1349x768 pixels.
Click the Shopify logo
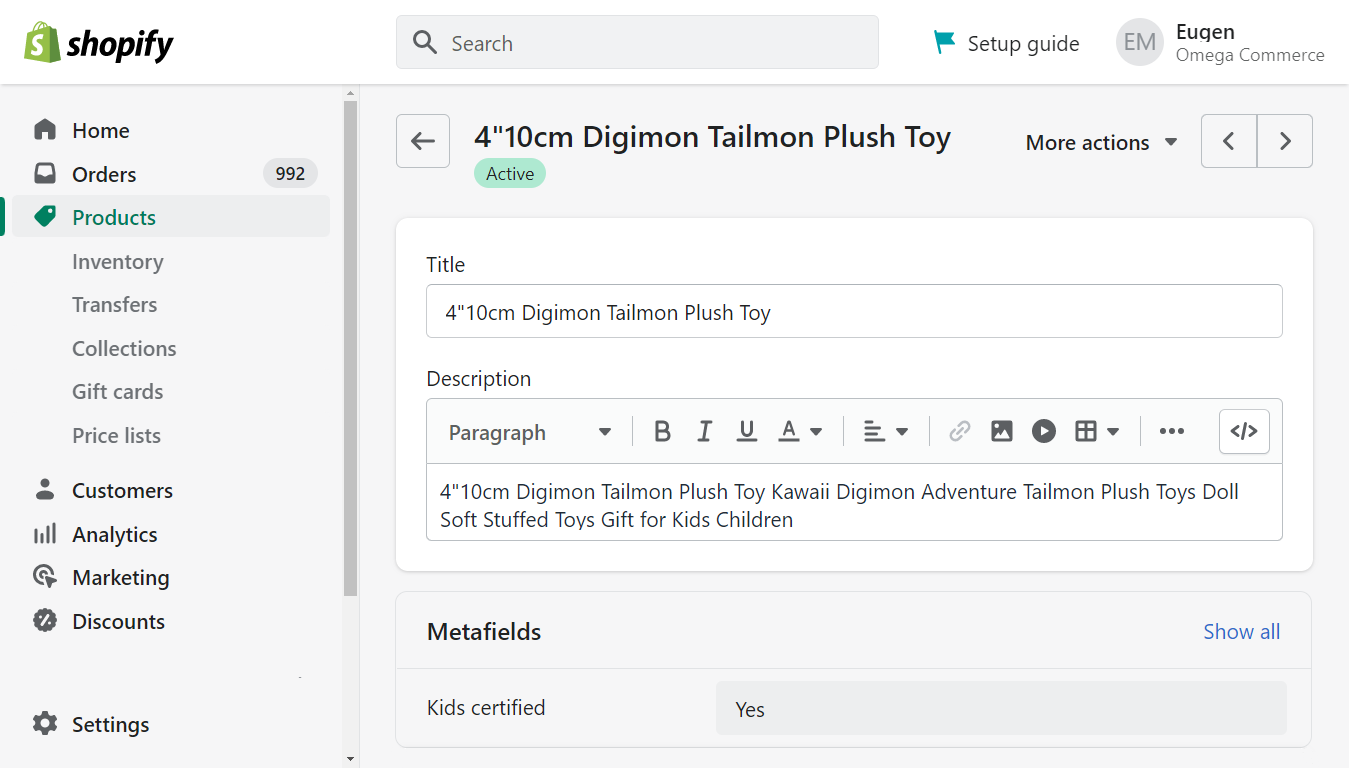click(x=99, y=43)
